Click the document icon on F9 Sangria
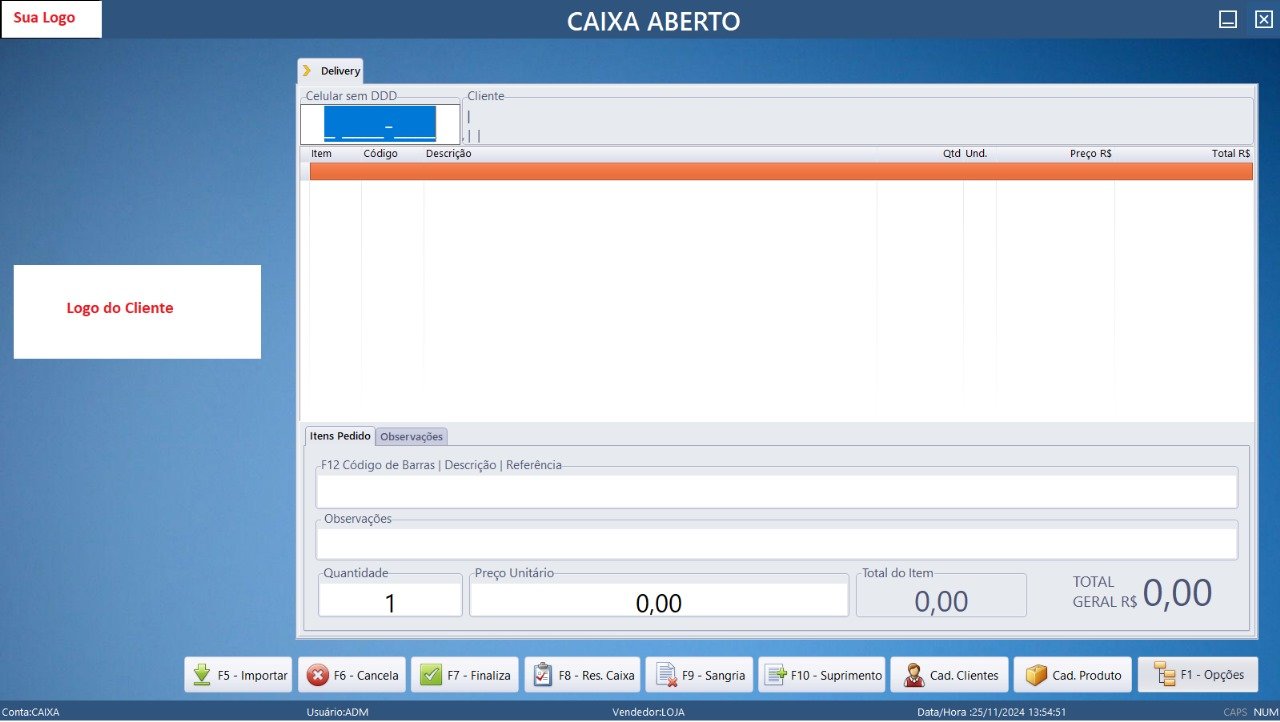 [666, 675]
